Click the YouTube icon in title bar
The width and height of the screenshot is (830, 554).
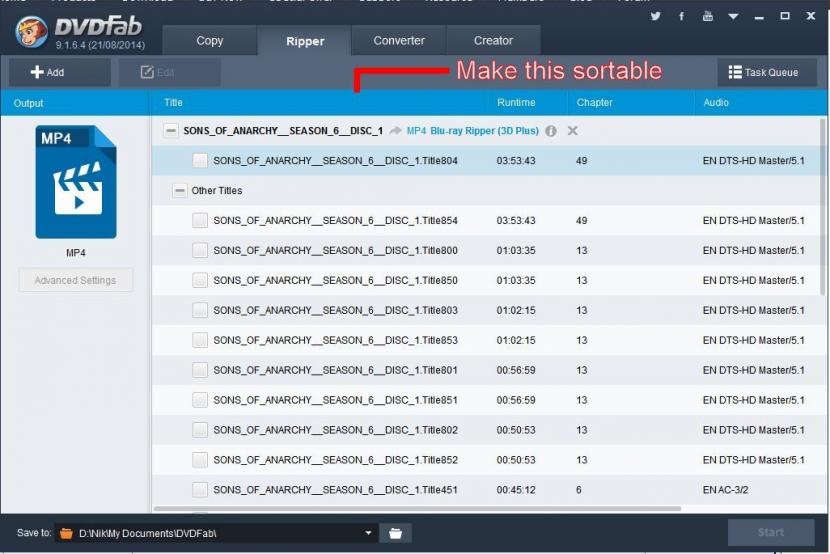(x=707, y=16)
